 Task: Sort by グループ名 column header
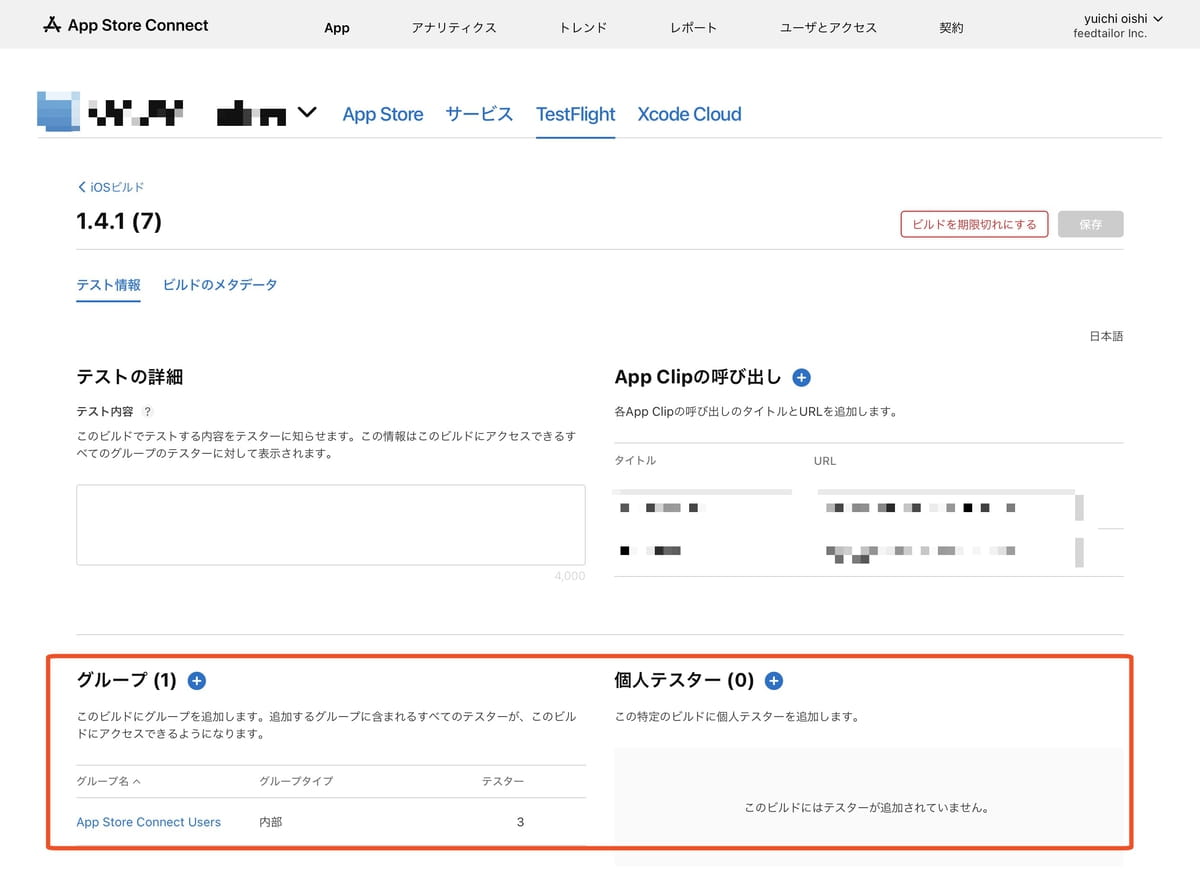tap(109, 781)
